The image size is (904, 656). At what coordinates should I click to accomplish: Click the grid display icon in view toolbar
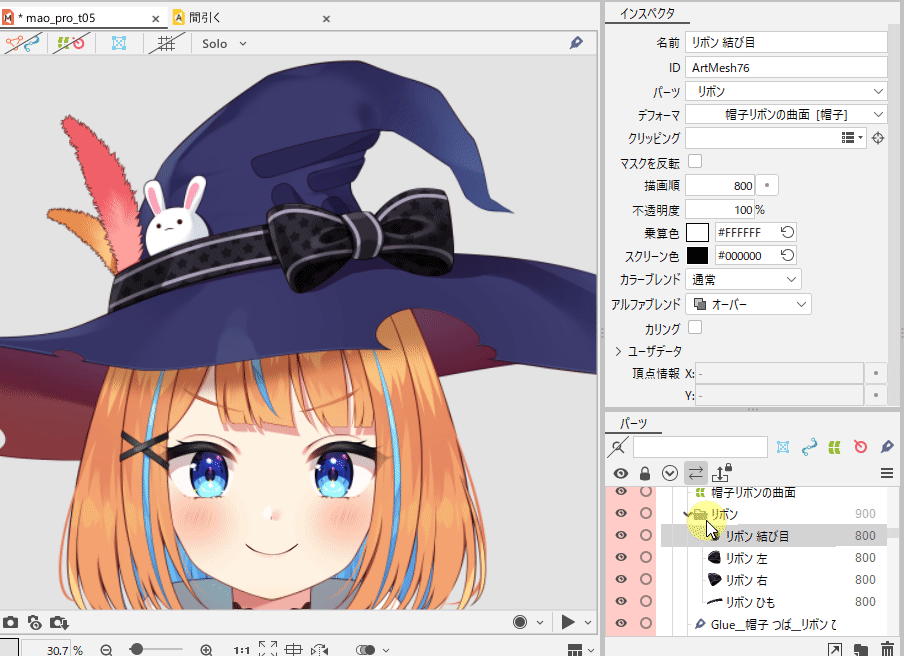tap(166, 43)
